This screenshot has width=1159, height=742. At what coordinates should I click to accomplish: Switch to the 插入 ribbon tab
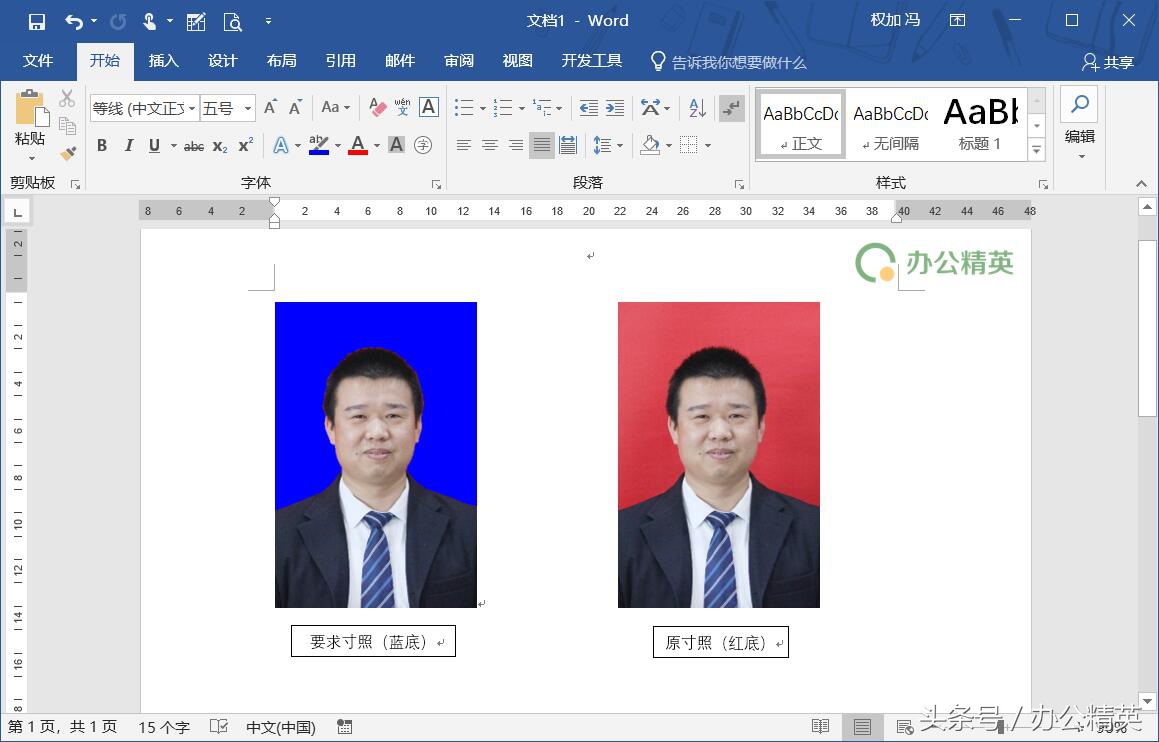tap(163, 60)
